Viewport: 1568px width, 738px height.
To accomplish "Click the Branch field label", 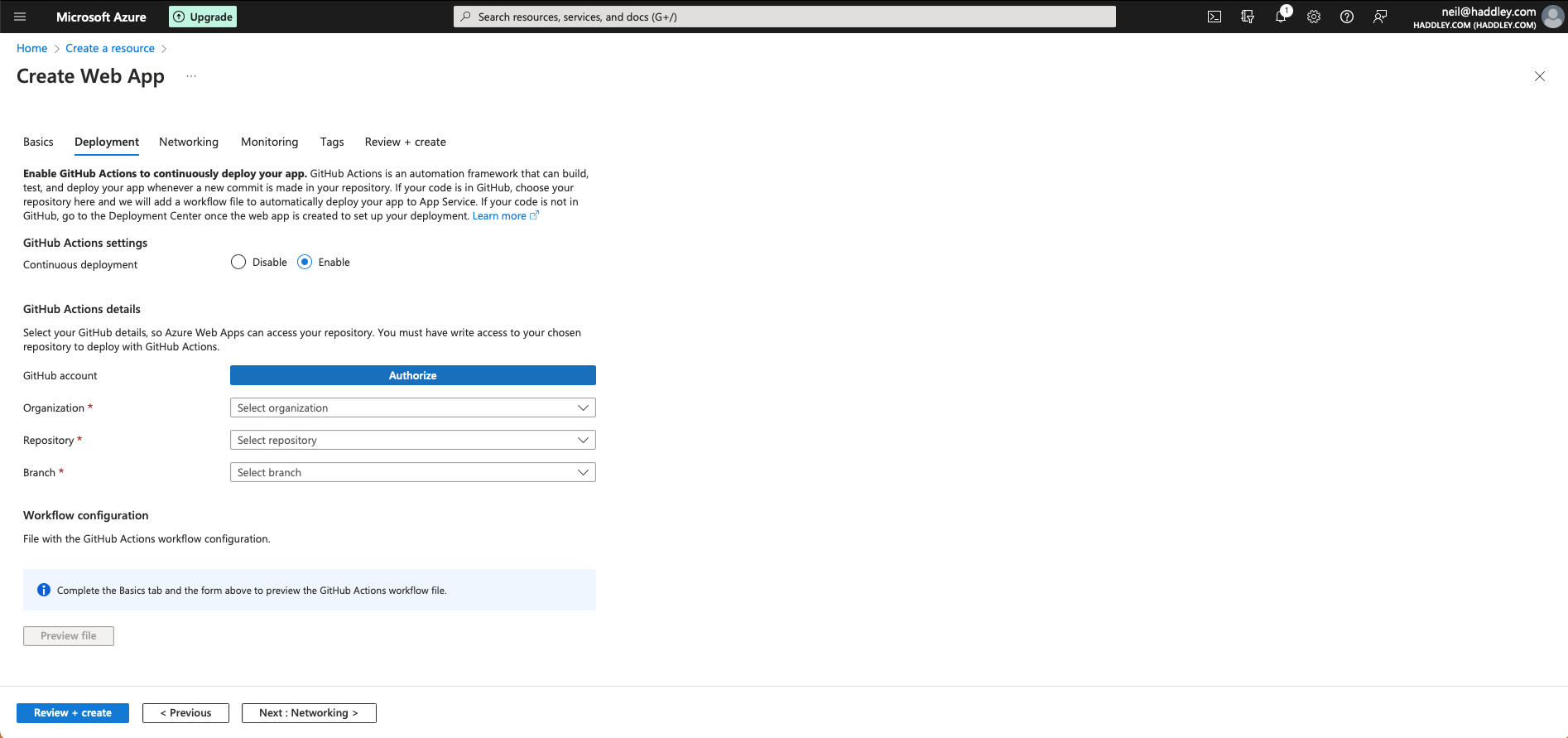I will [39, 473].
